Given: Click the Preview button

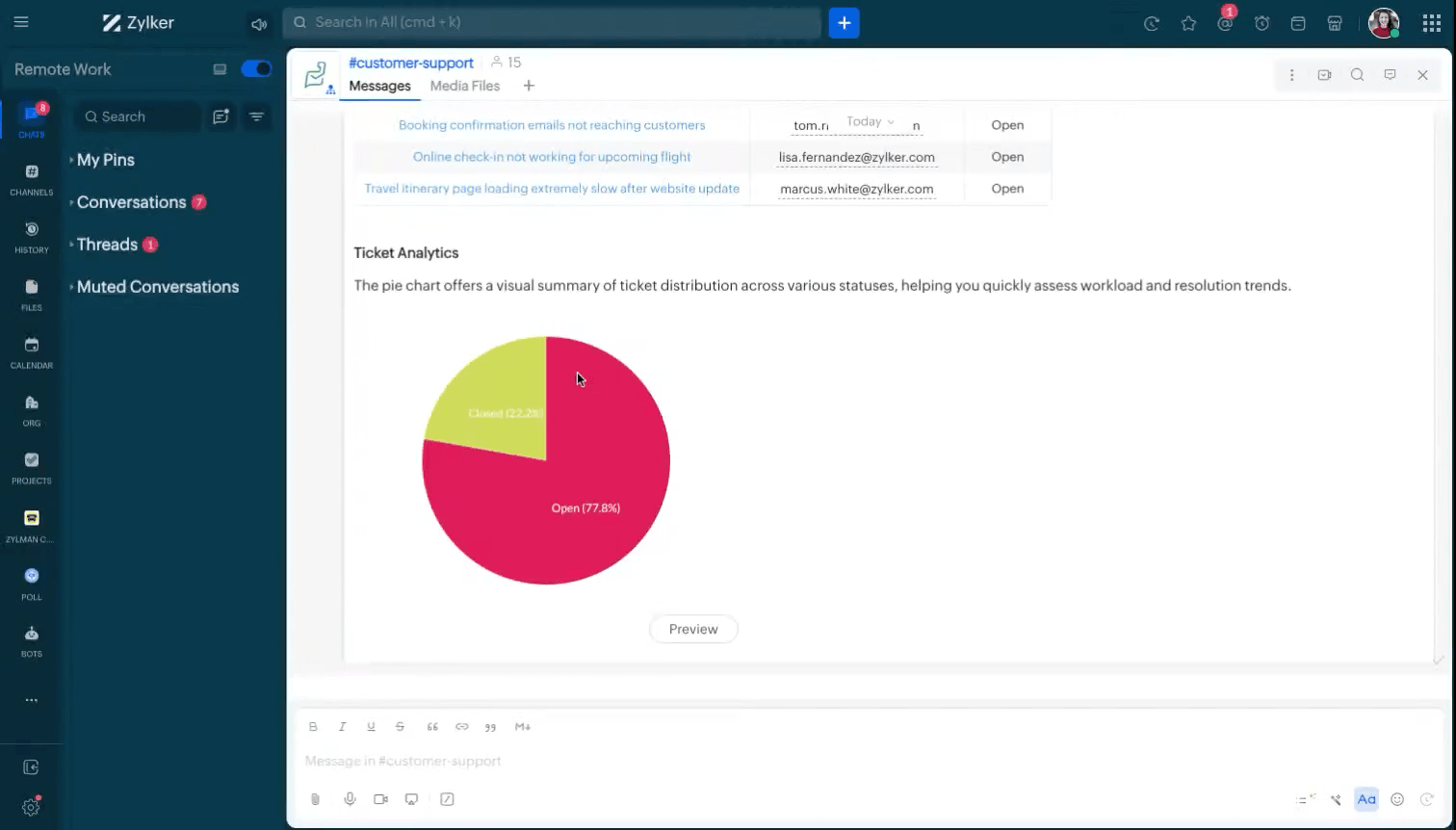Looking at the screenshot, I should (693, 629).
